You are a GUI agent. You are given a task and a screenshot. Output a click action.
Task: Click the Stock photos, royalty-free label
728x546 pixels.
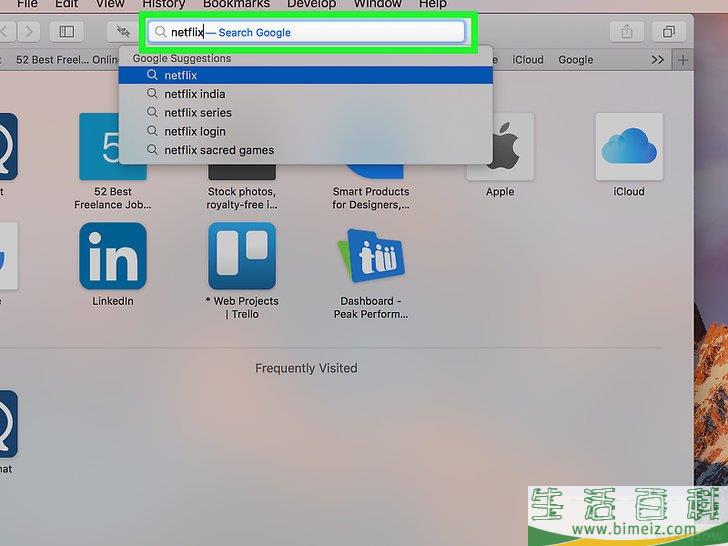[242, 198]
